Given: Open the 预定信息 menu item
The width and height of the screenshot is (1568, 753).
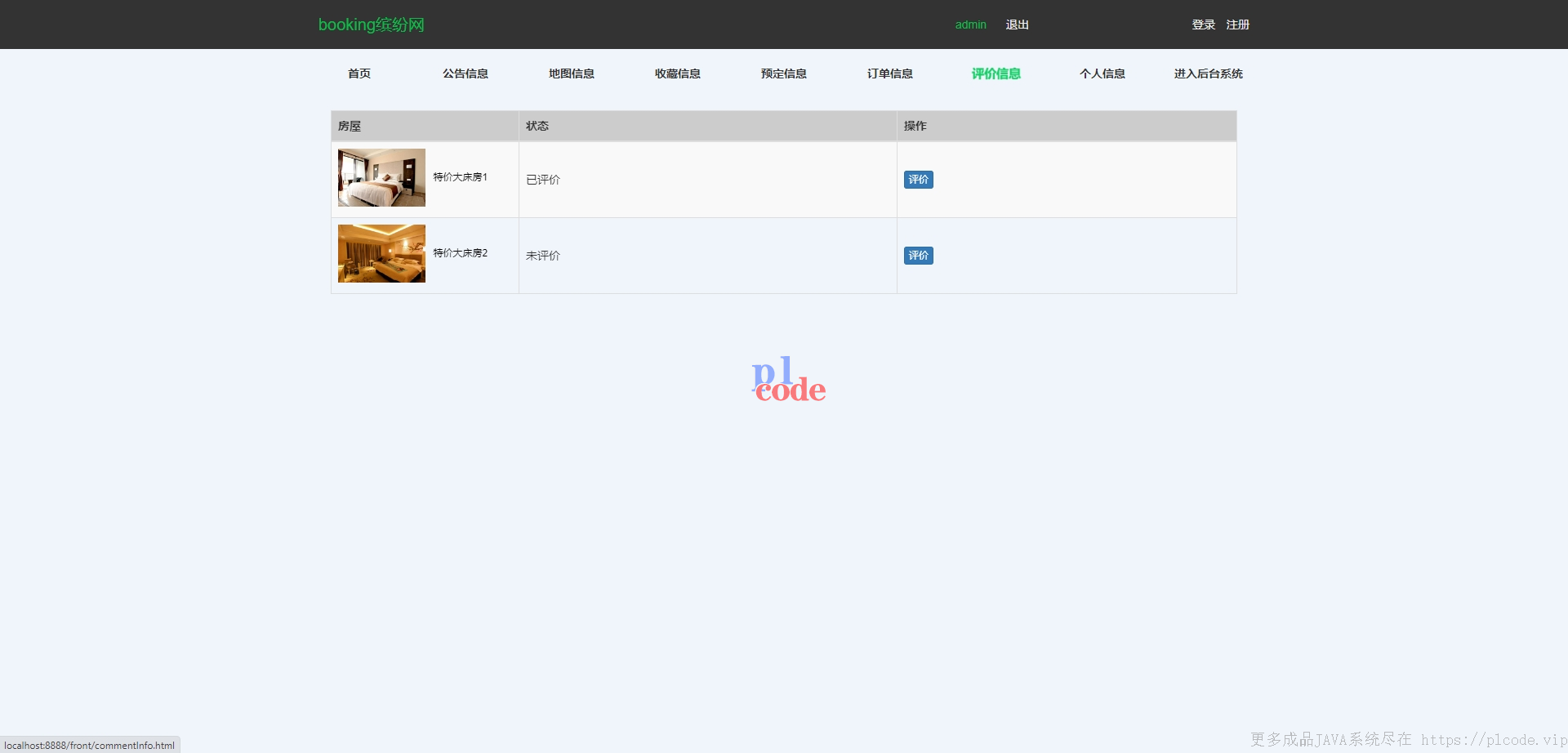Looking at the screenshot, I should [x=784, y=74].
